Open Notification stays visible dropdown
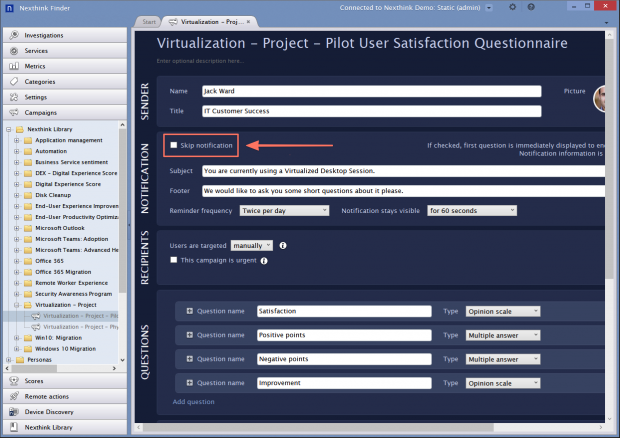This screenshot has height=438, width=620. click(x=471, y=211)
